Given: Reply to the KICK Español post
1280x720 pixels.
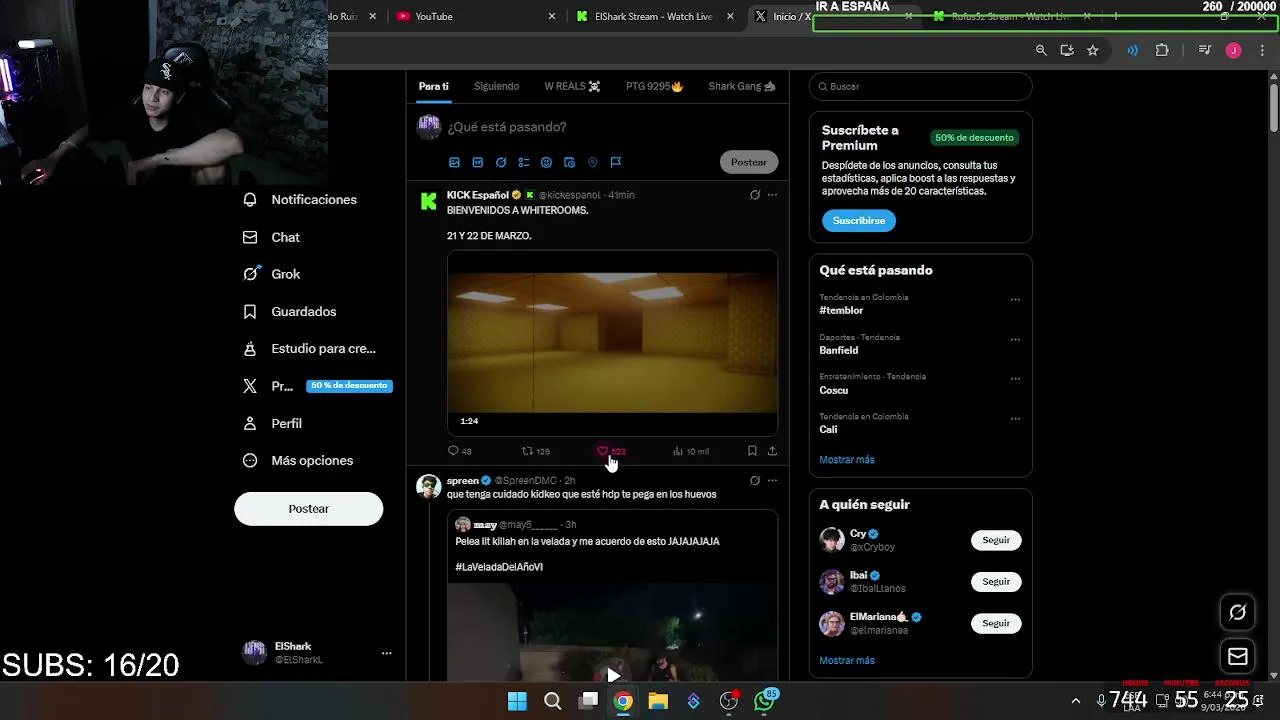Looking at the screenshot, I should [460, 451].
